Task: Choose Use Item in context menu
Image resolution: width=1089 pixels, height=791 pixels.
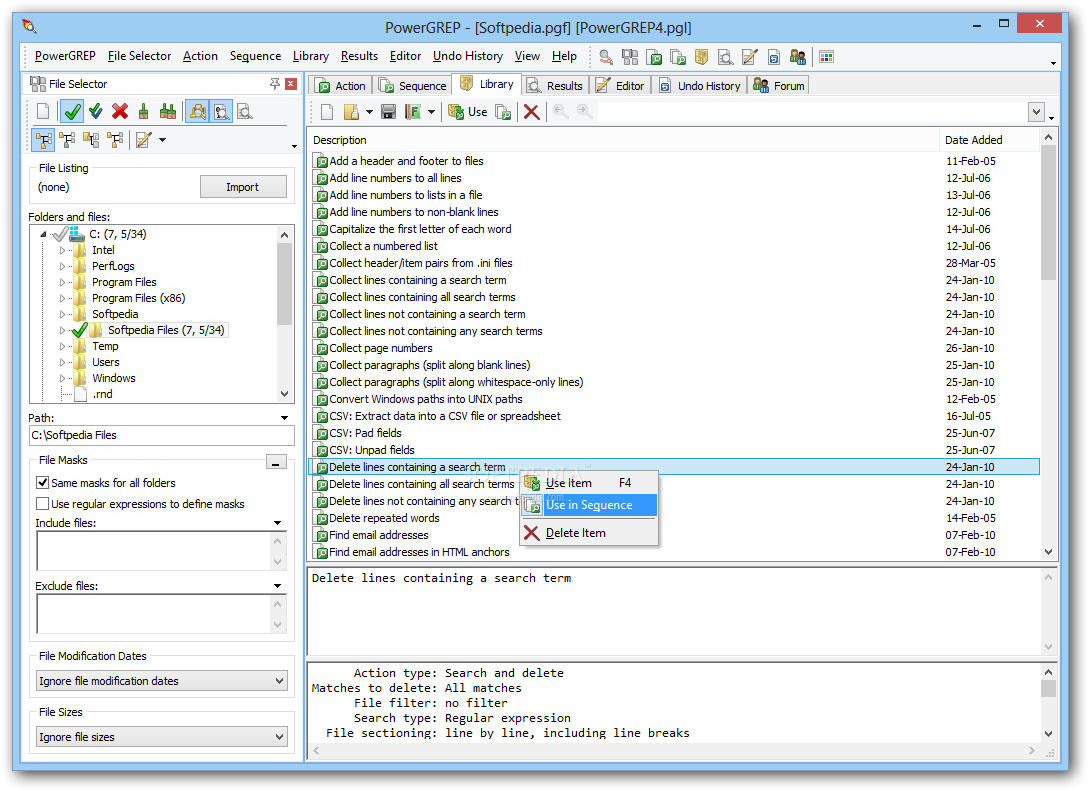Action: (x=589, y=483)
